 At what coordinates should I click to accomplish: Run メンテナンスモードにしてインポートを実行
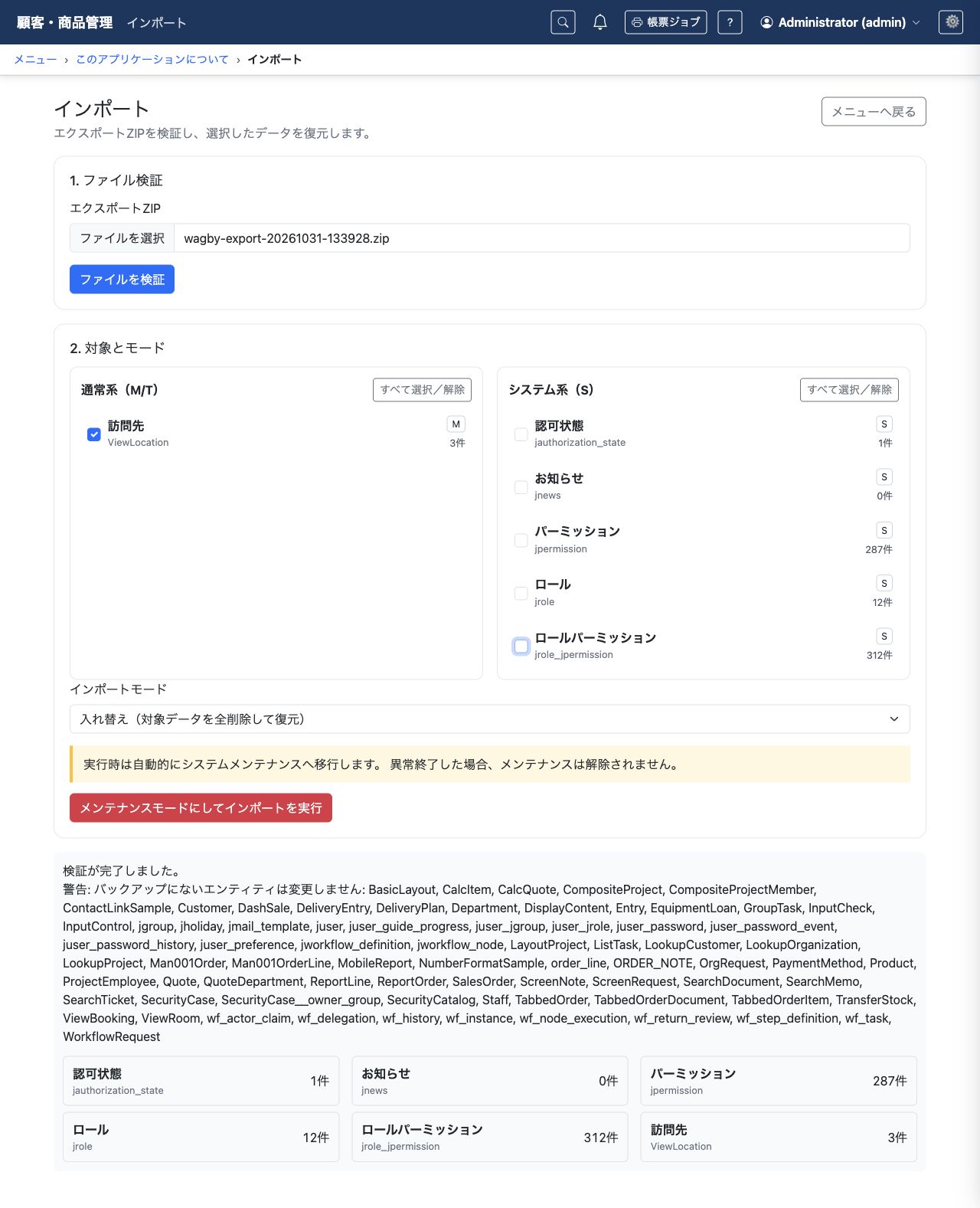(x=201, y=808)
